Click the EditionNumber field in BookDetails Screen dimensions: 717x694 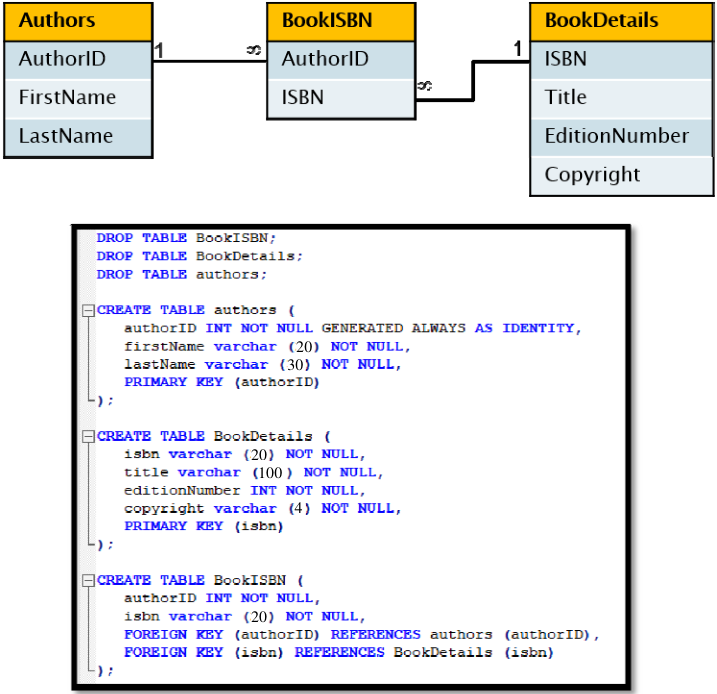tap(621, 137)
